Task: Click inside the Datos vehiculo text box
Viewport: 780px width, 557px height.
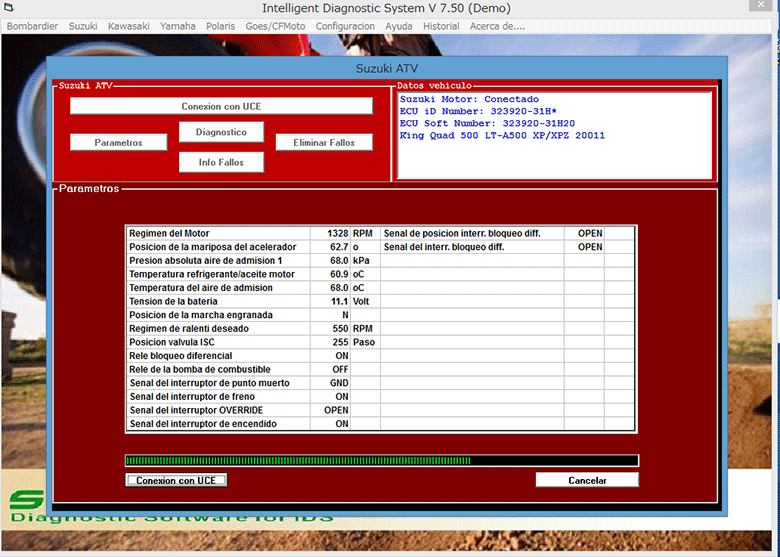Action: pyautogui.click(x=554, y=135)
